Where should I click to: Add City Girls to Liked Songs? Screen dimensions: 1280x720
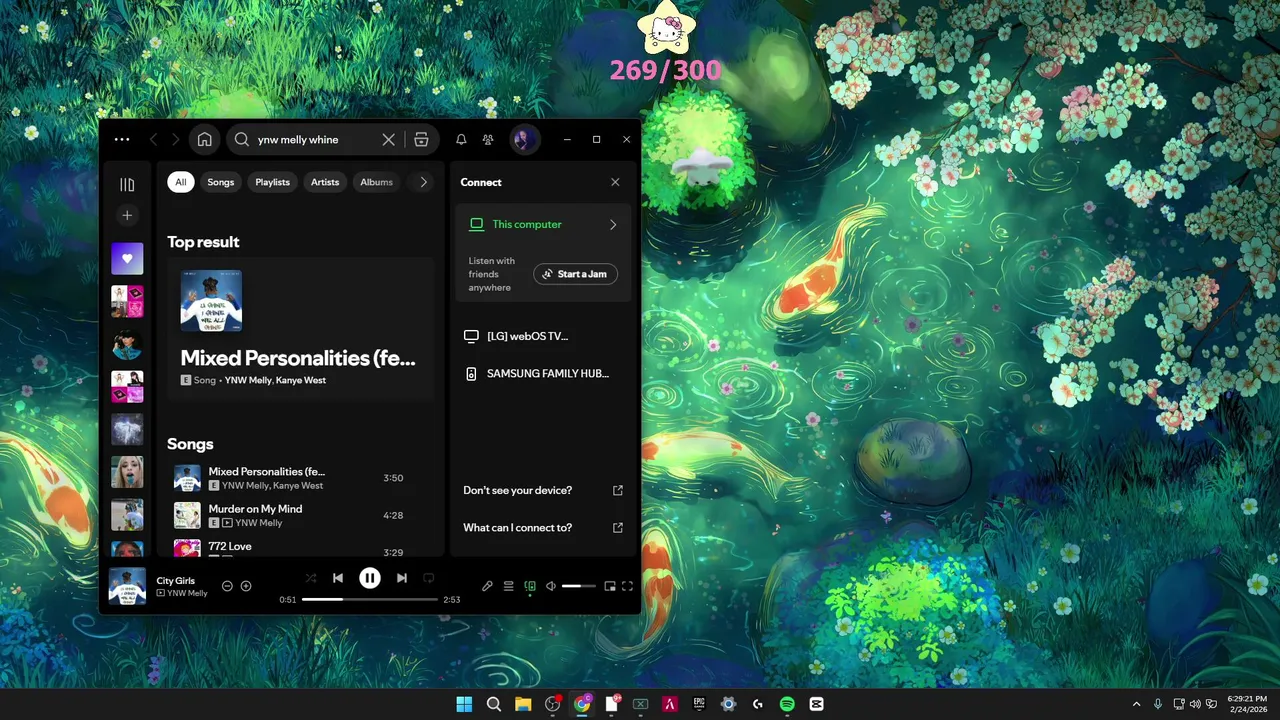246,586
